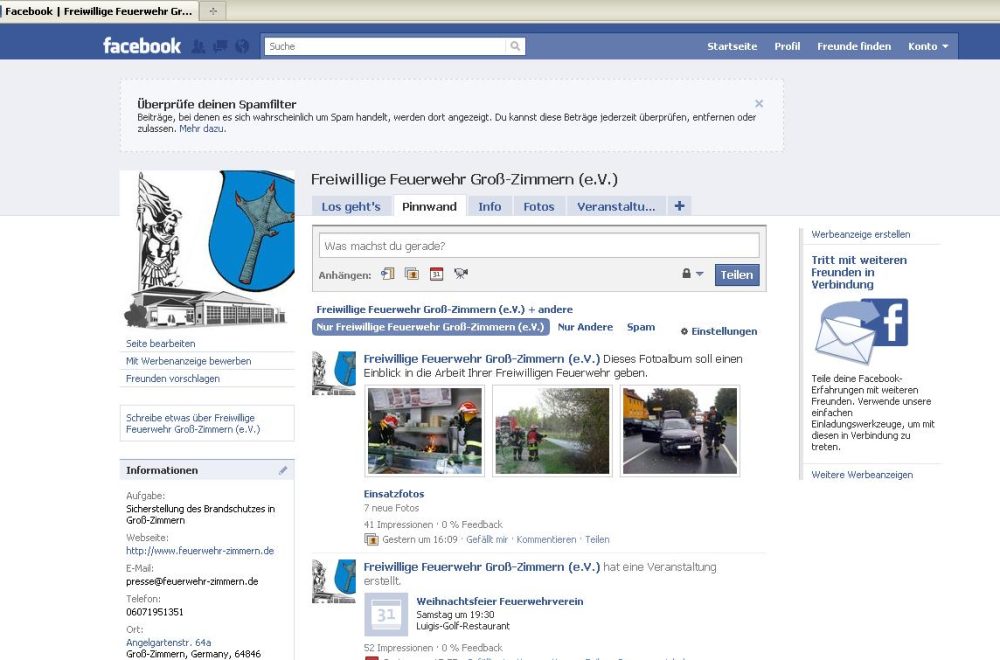Enable the Spam filter view

pos(640,326)
